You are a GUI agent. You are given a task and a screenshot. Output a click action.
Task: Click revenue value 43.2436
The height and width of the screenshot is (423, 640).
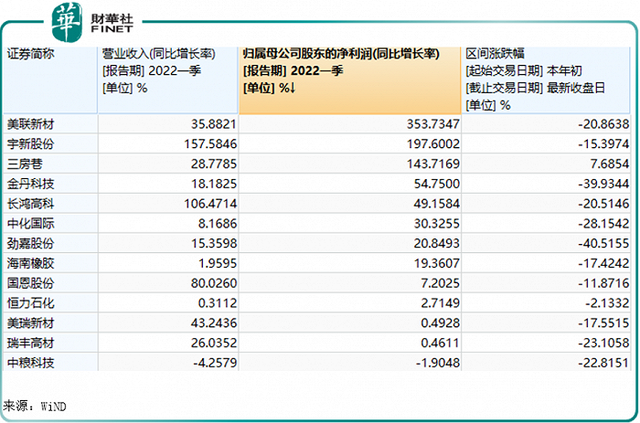click(214, 323)
